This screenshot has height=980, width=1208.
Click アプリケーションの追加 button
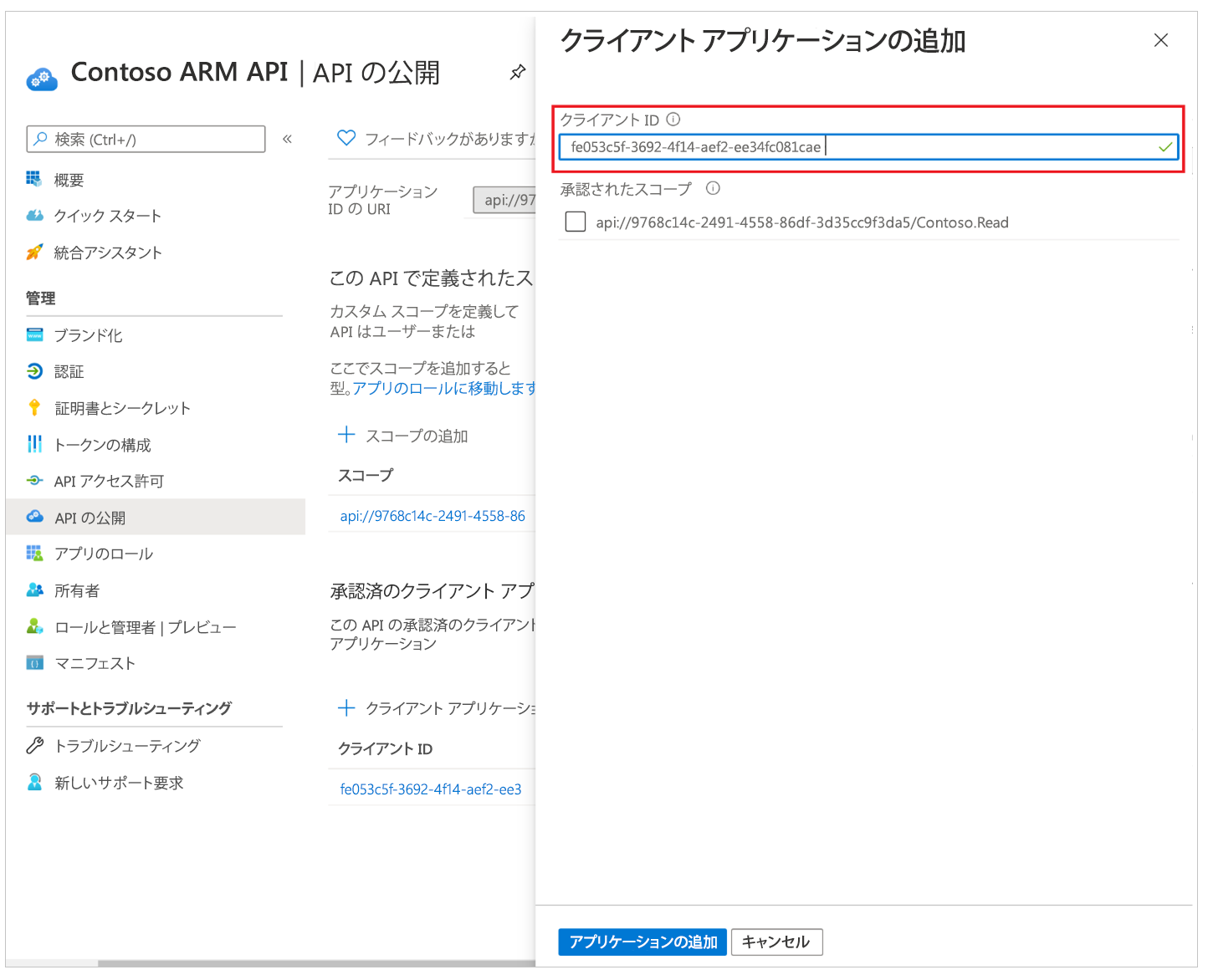coord(643,942)
